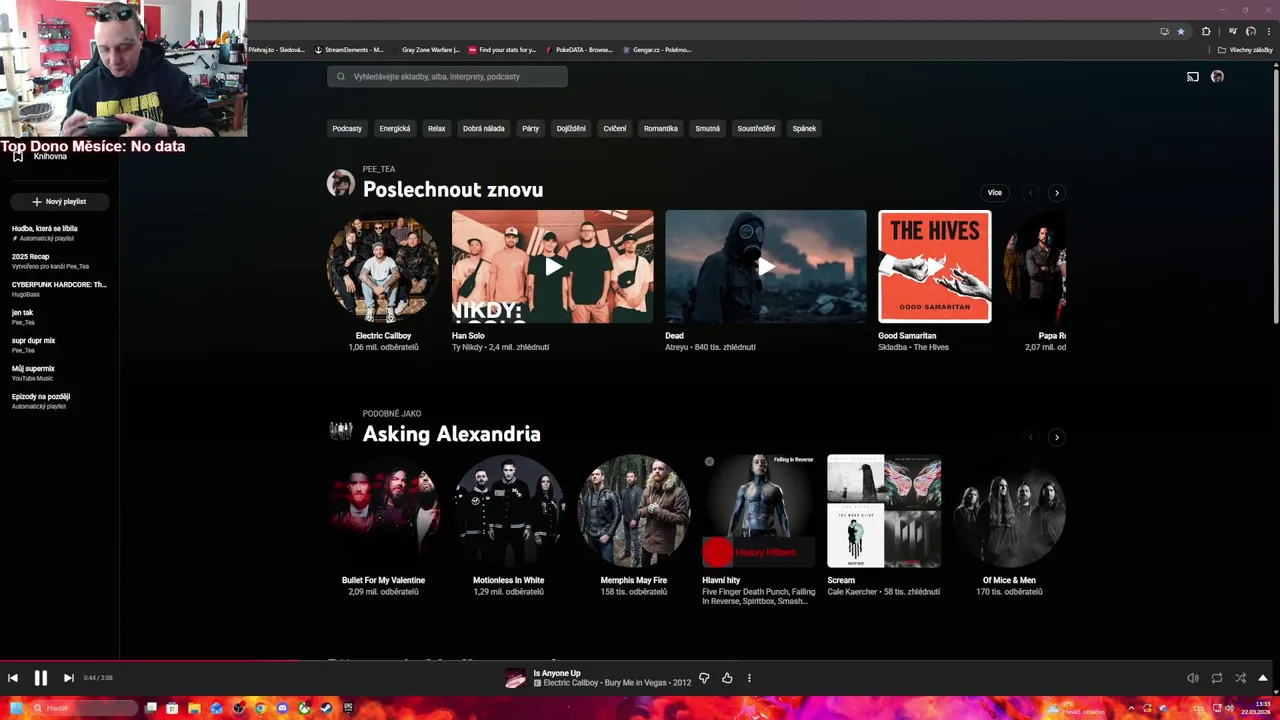The width and height of the screenshot is (1280, 720).
Task: Click the search field magnifier icon
Action: [341, 77]
